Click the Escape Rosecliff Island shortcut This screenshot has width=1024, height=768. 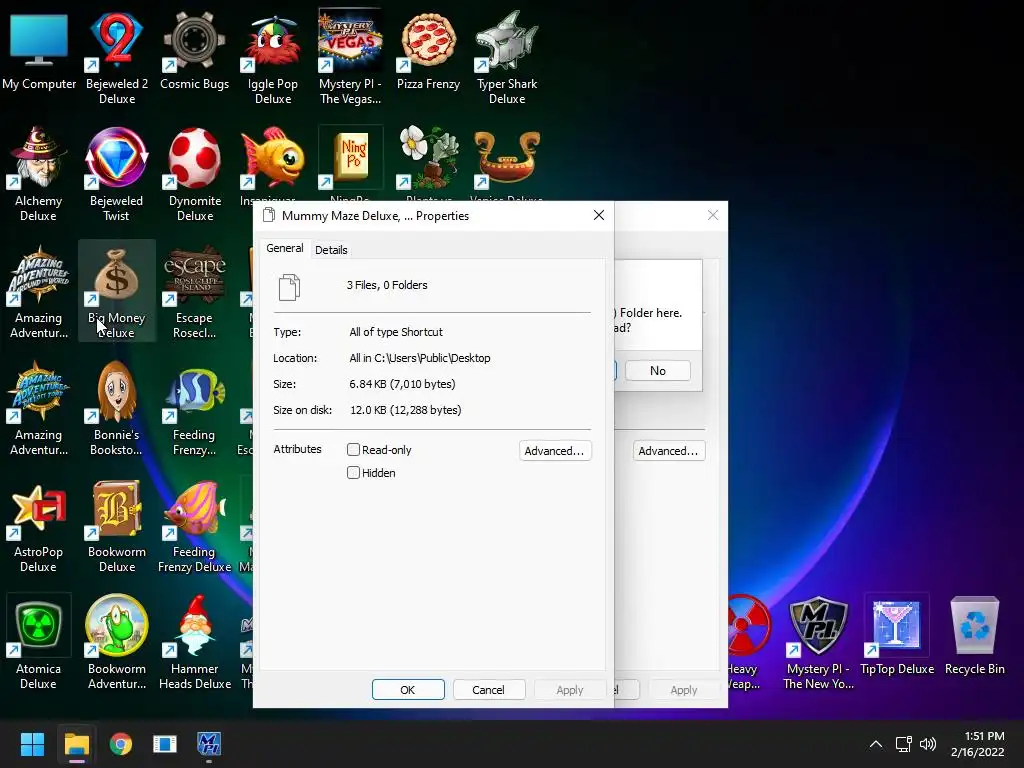pos(195,291)
